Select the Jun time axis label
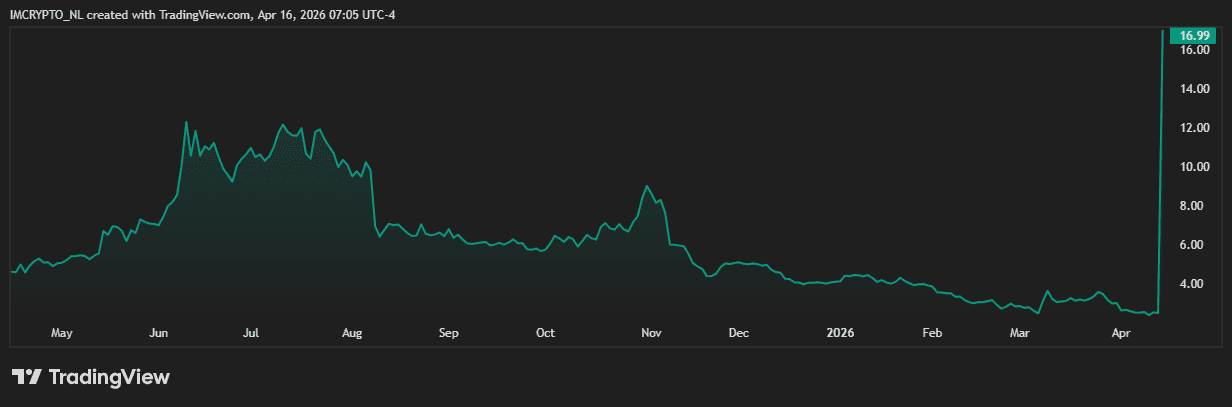This screenshot has width=1232, height=407. pos(158,332)
